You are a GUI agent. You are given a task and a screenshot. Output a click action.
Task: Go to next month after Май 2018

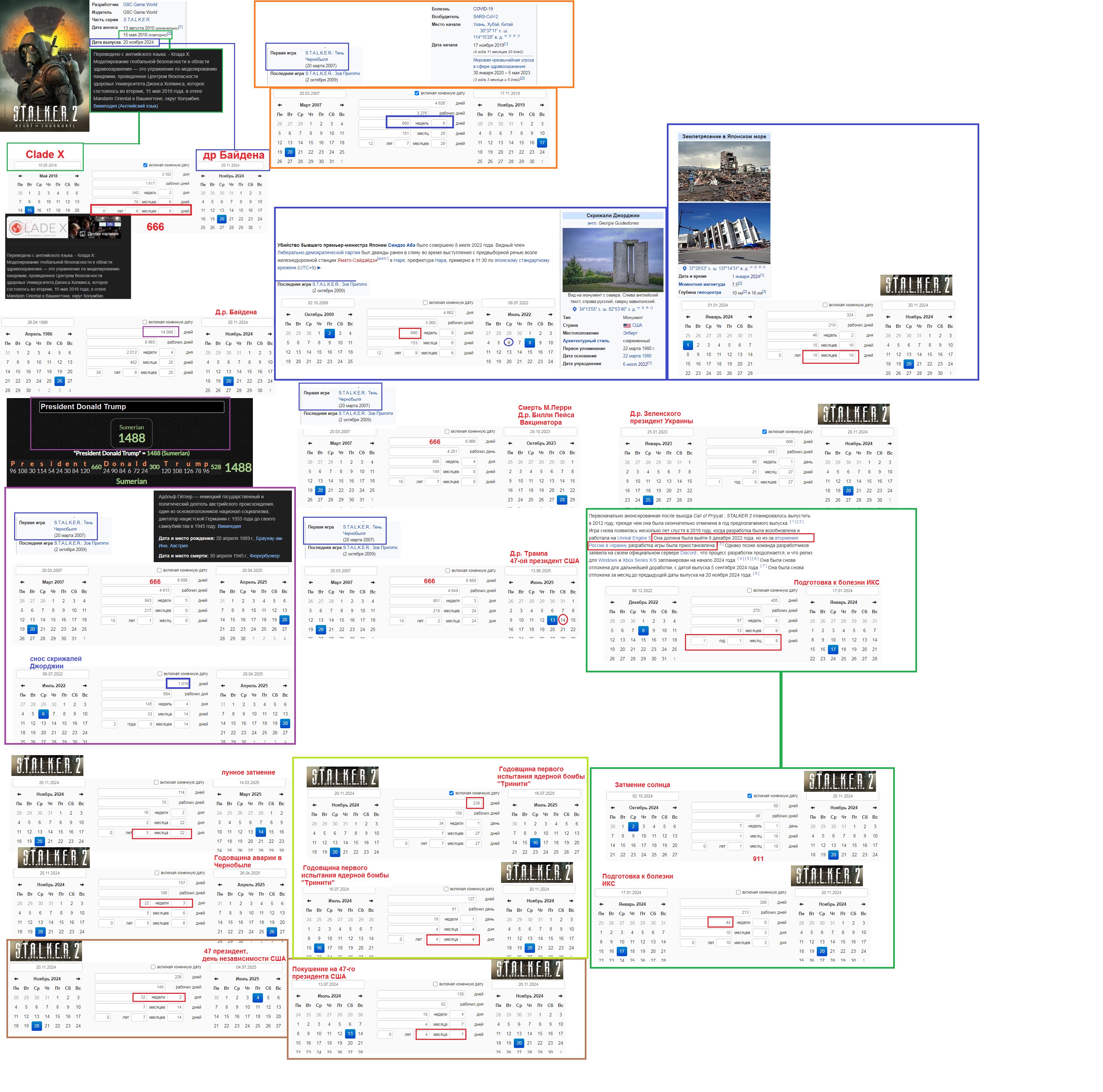tap(76, 176)
